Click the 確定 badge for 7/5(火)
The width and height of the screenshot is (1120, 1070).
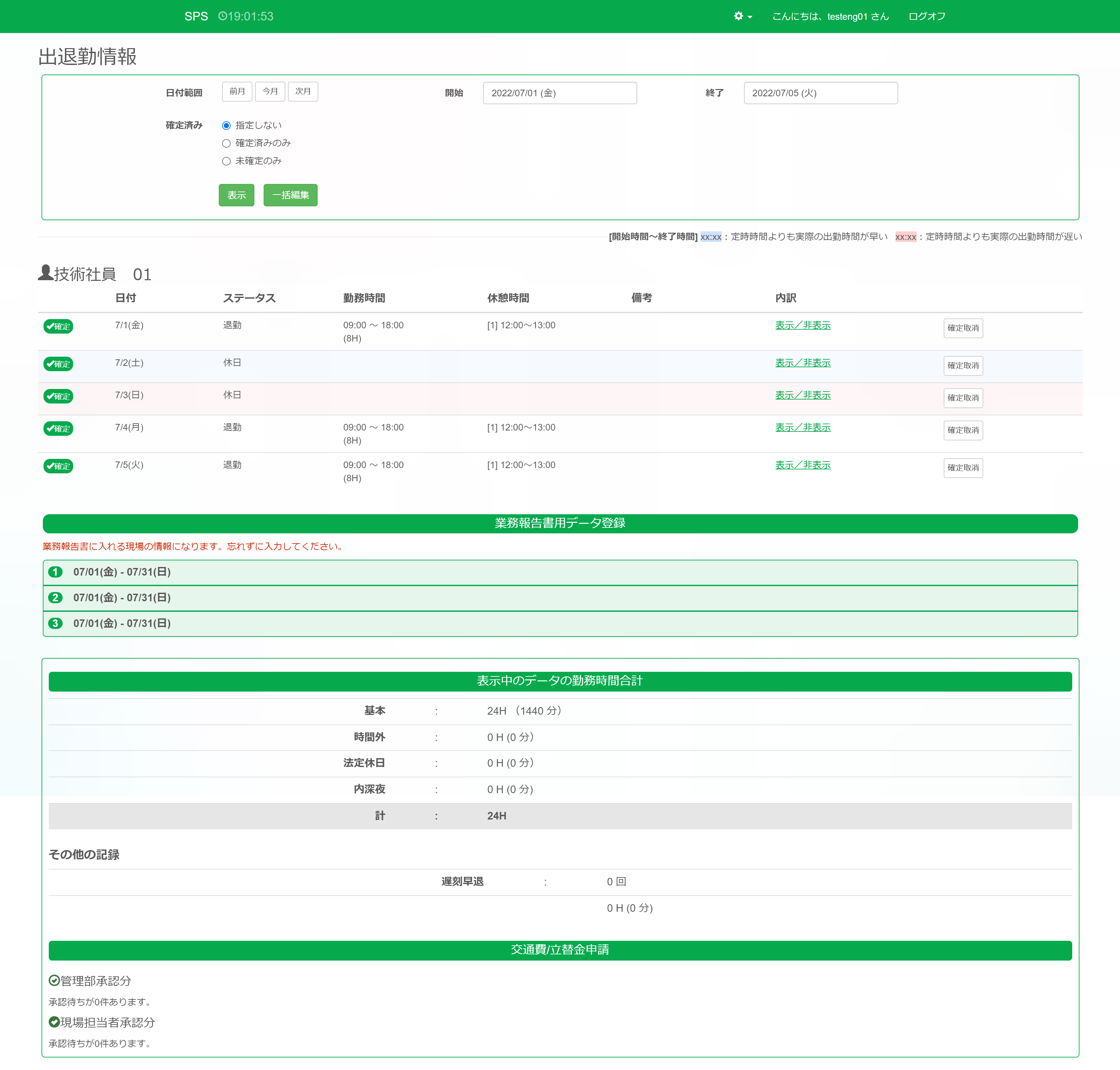58,466
